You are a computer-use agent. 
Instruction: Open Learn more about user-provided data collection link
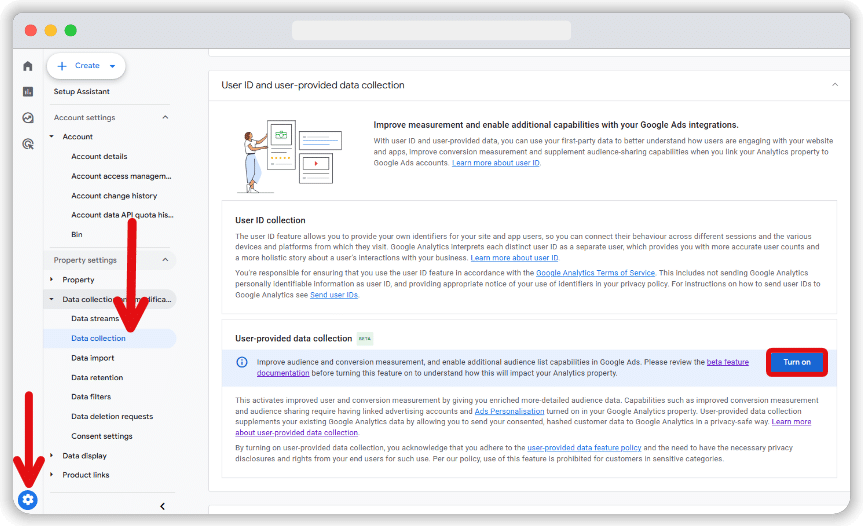click(791, 422)
